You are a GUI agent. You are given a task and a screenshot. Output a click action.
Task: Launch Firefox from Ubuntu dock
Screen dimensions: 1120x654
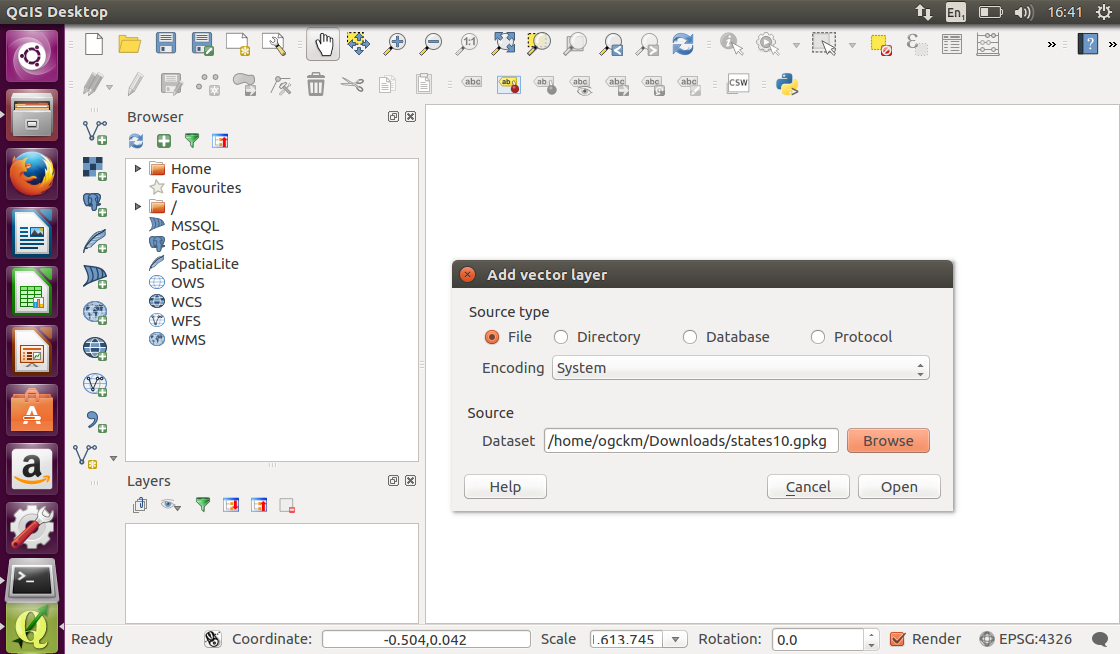click(31, 174)
